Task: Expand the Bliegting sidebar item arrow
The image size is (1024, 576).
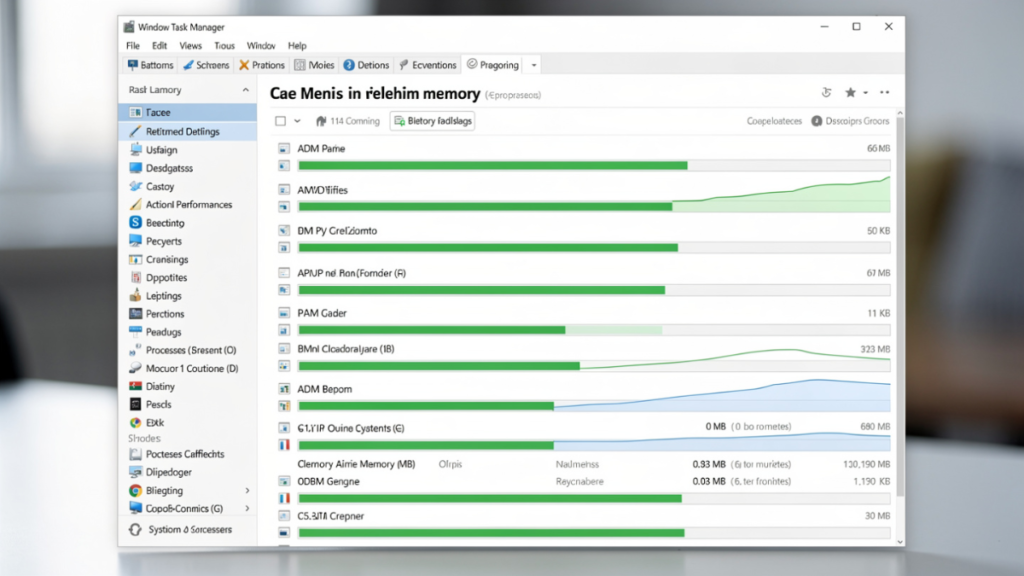Action: pyautogui.click(x=247, y=490)
